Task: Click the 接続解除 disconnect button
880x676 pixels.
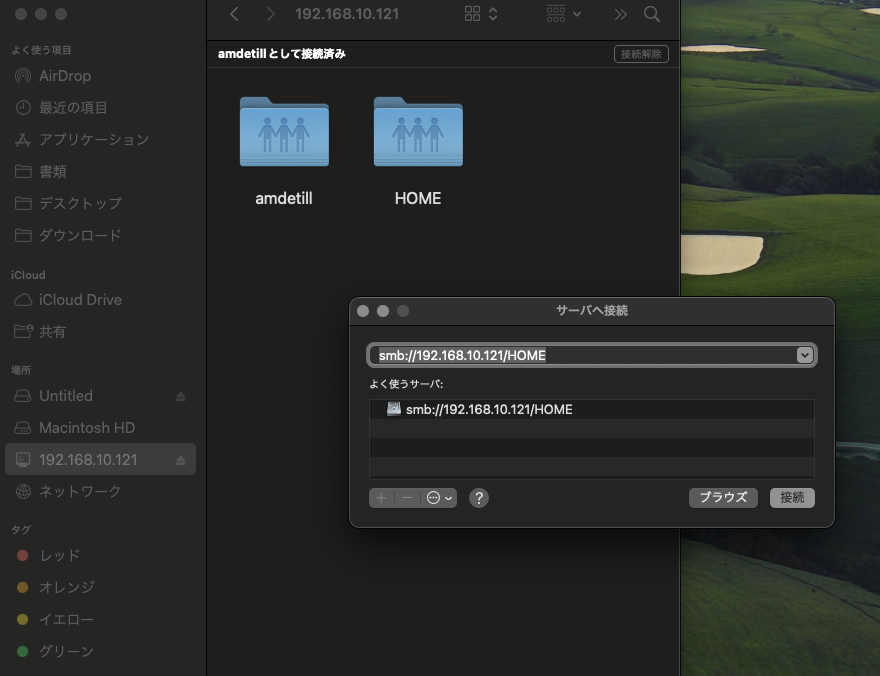Action: click(641, 54)
